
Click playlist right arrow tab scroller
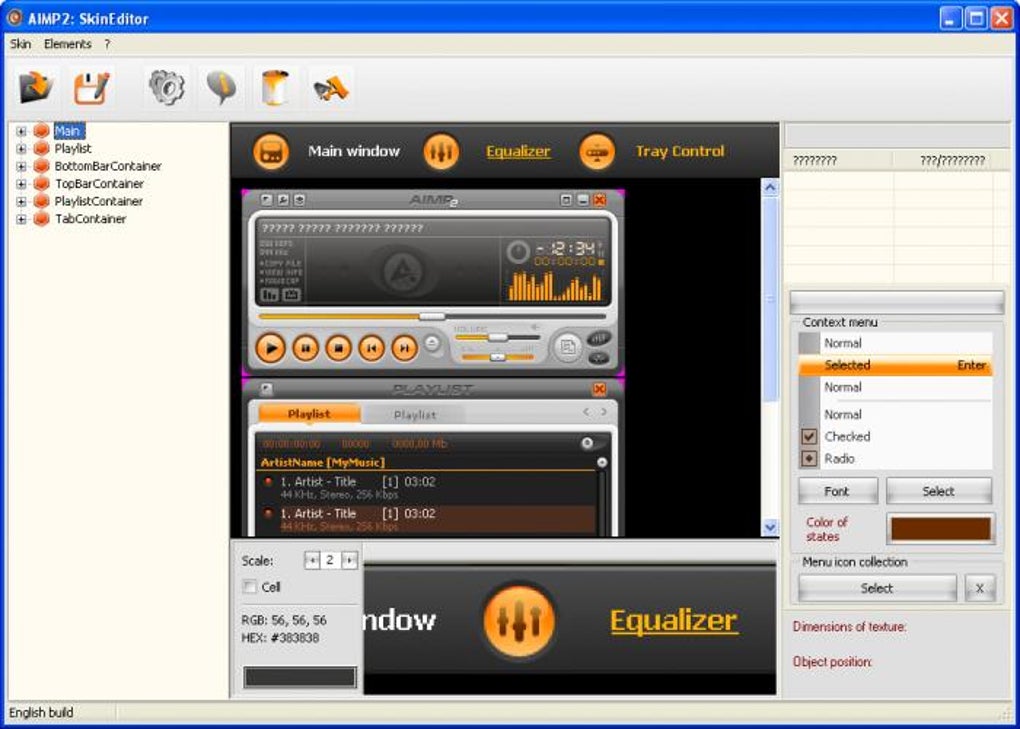(604, 412)
